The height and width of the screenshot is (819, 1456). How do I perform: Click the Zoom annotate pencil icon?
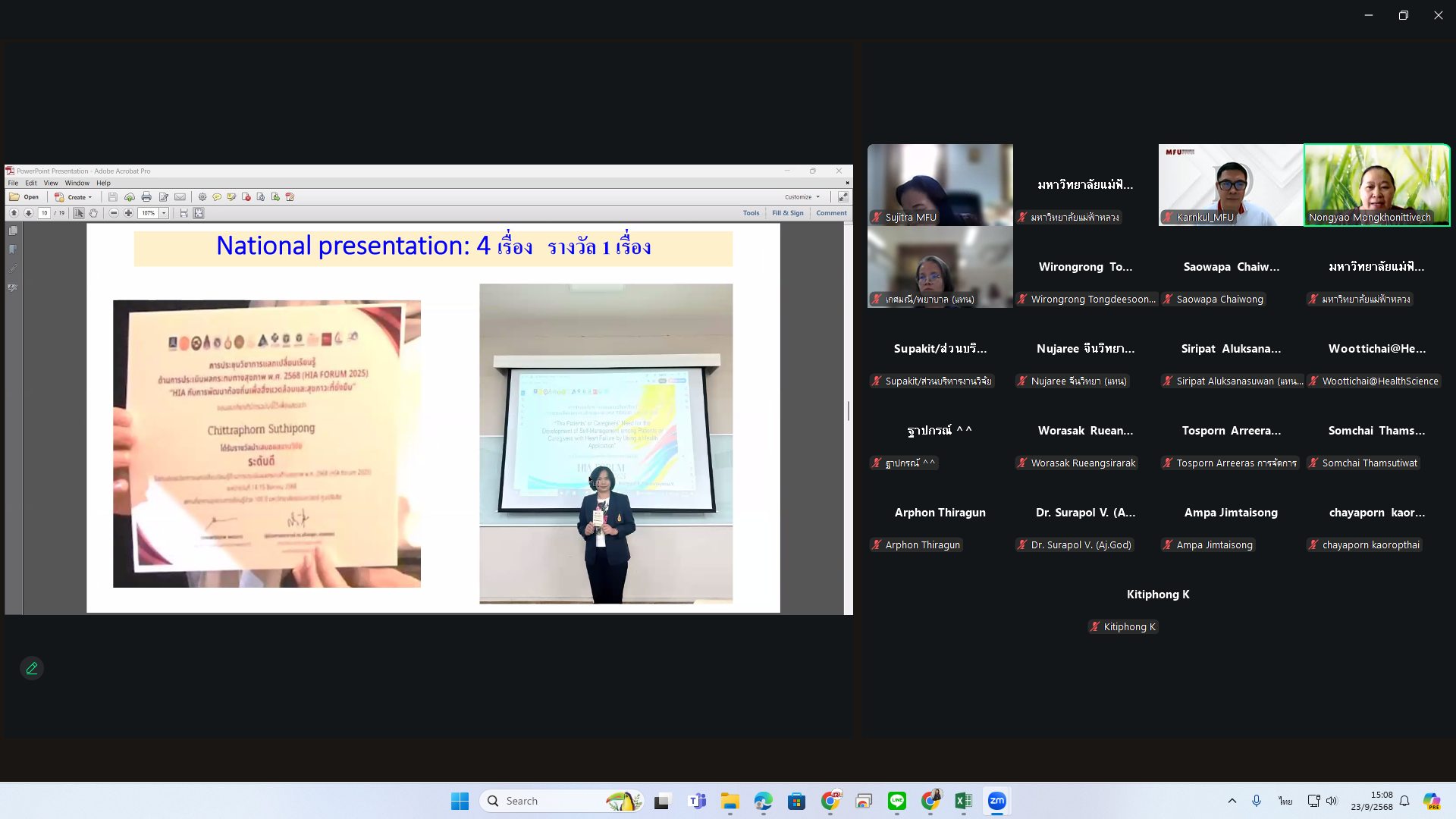click(x=32, y=668)
